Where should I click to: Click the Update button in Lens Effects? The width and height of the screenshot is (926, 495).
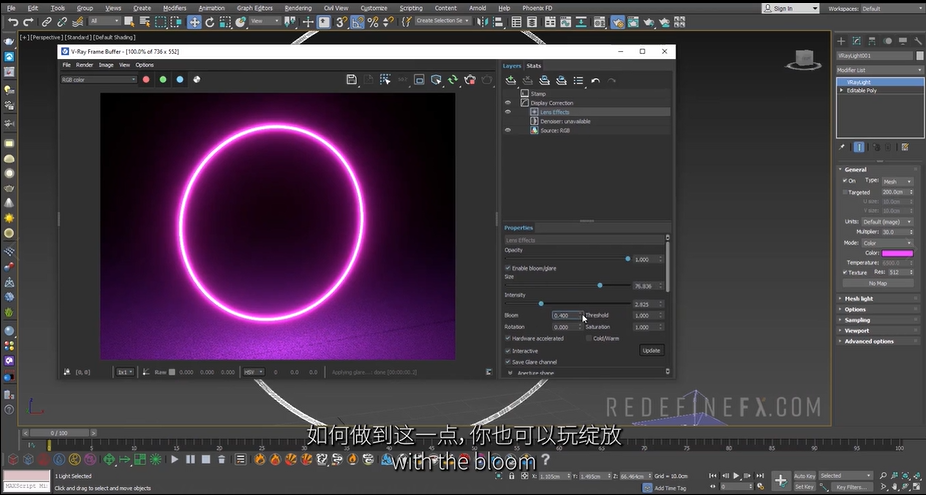(651, 350)
